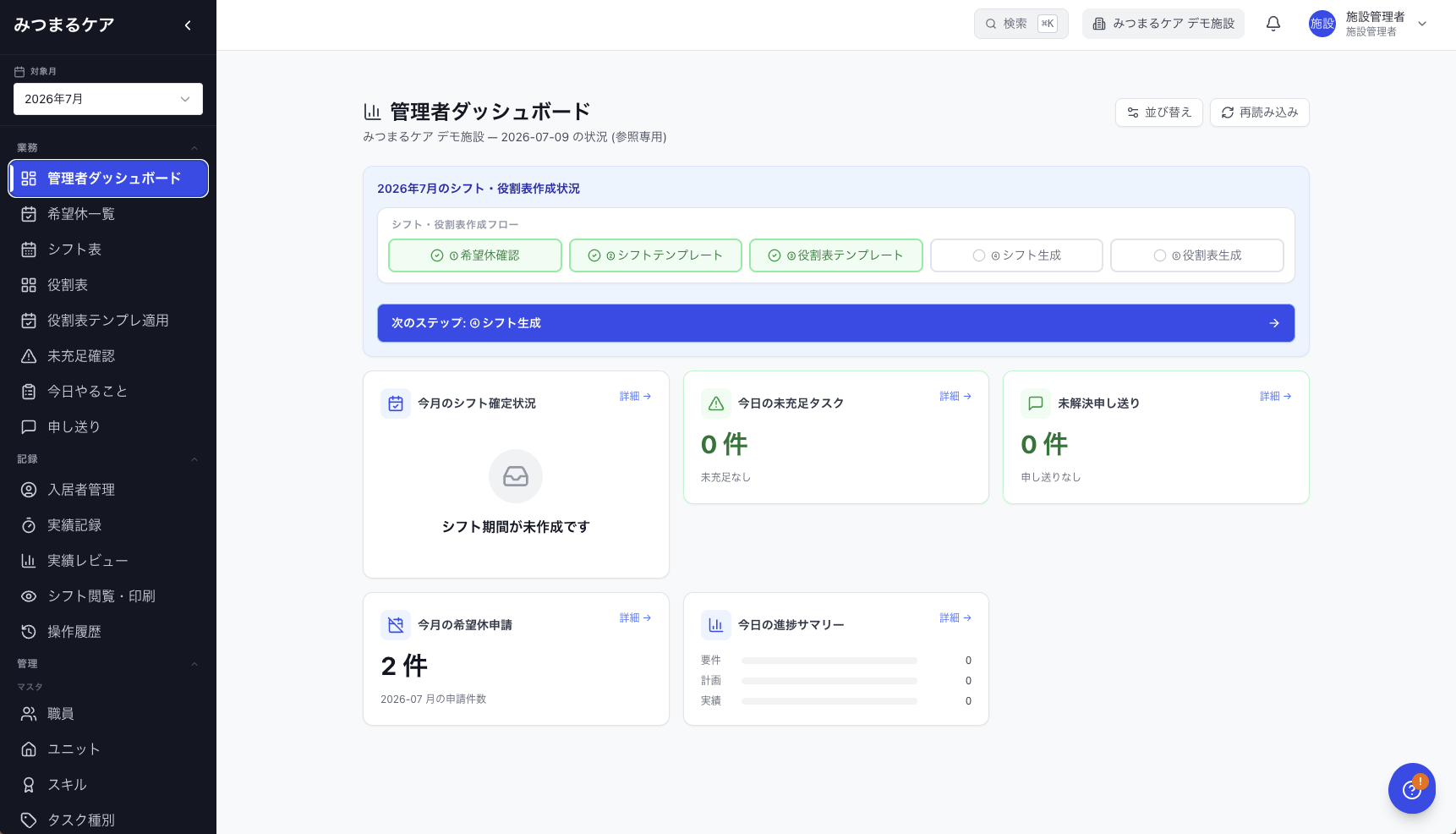Click the 要件 progress bar
Viewport: 1456px width, 834px height.
829,661
